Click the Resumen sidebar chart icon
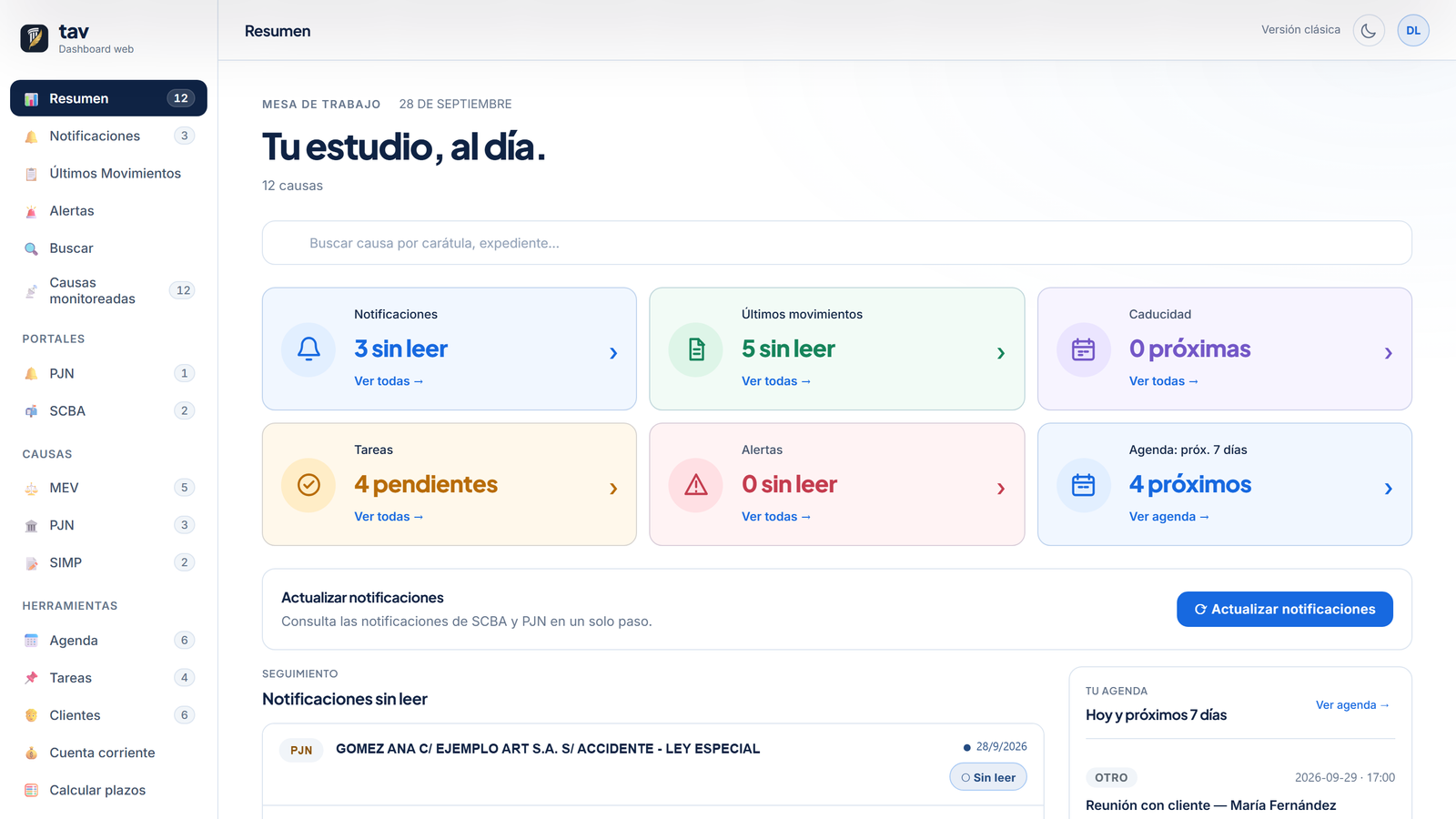The height and width of the screenshot is (819, 1456). click(x=31, y=99)
